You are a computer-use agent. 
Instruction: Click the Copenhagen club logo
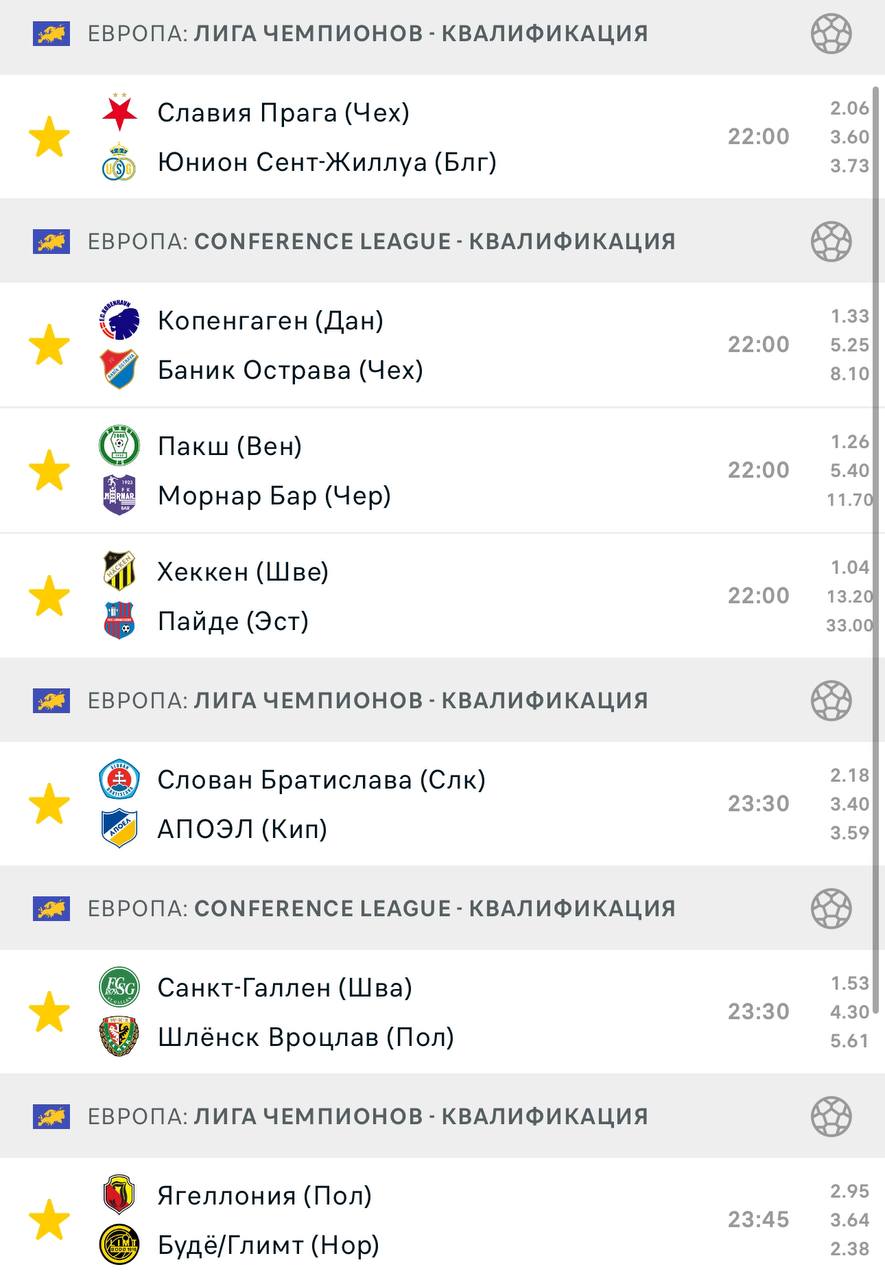point(119,321)
